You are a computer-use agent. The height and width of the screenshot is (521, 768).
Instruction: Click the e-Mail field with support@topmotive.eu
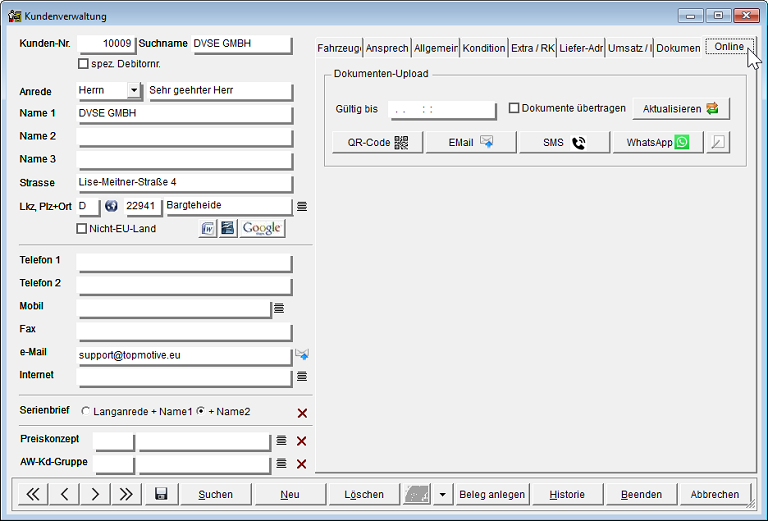click(x=185, y=356)
